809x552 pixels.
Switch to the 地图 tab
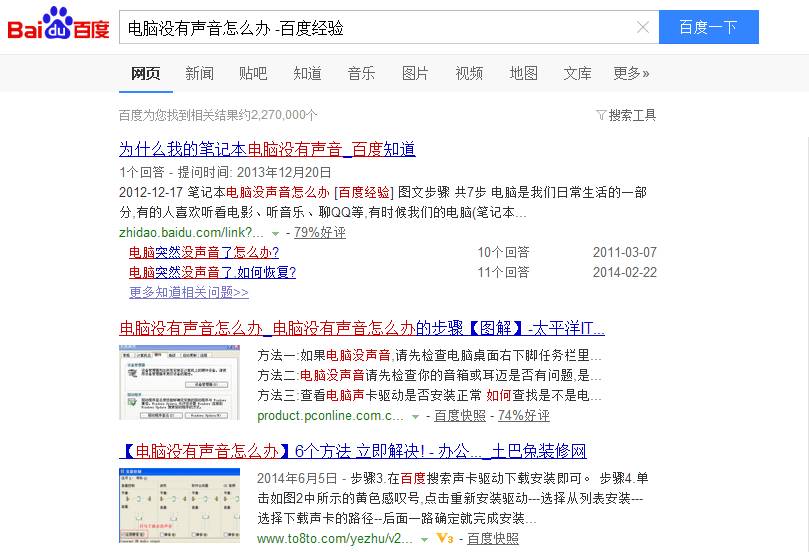523,73
